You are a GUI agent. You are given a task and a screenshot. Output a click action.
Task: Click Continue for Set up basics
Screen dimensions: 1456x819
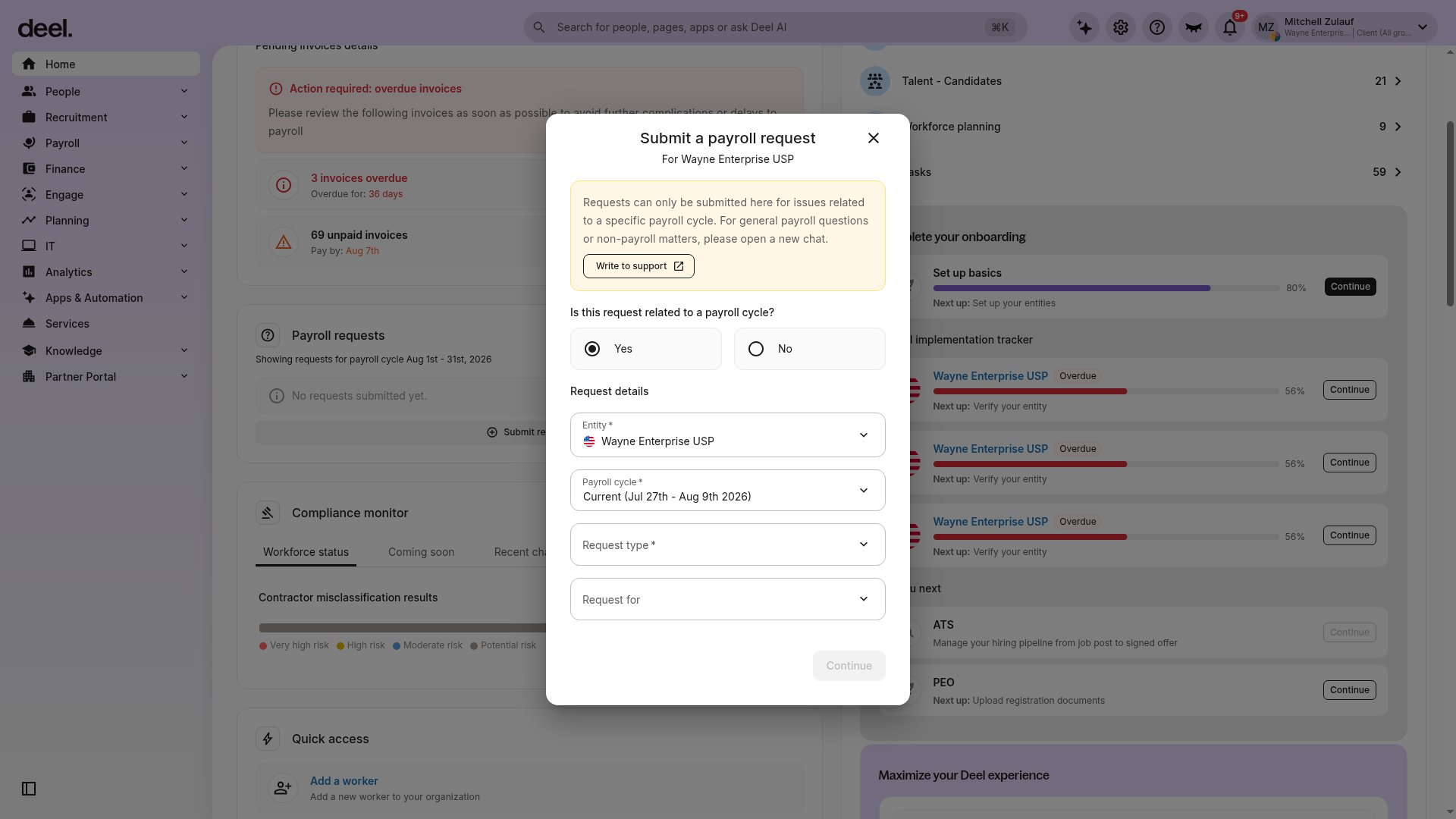1350,287
